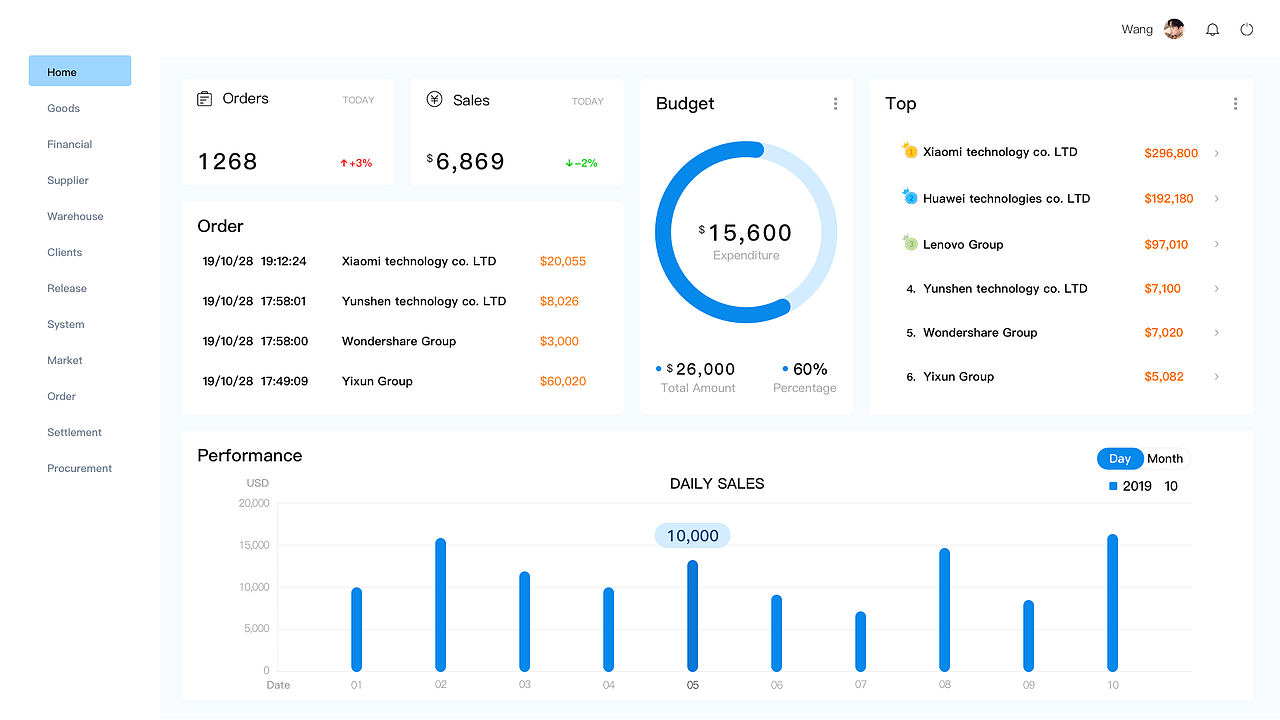Click the $26,000 Total Amount value
The image size is (1280, 720).
click(x=700, y=369)
